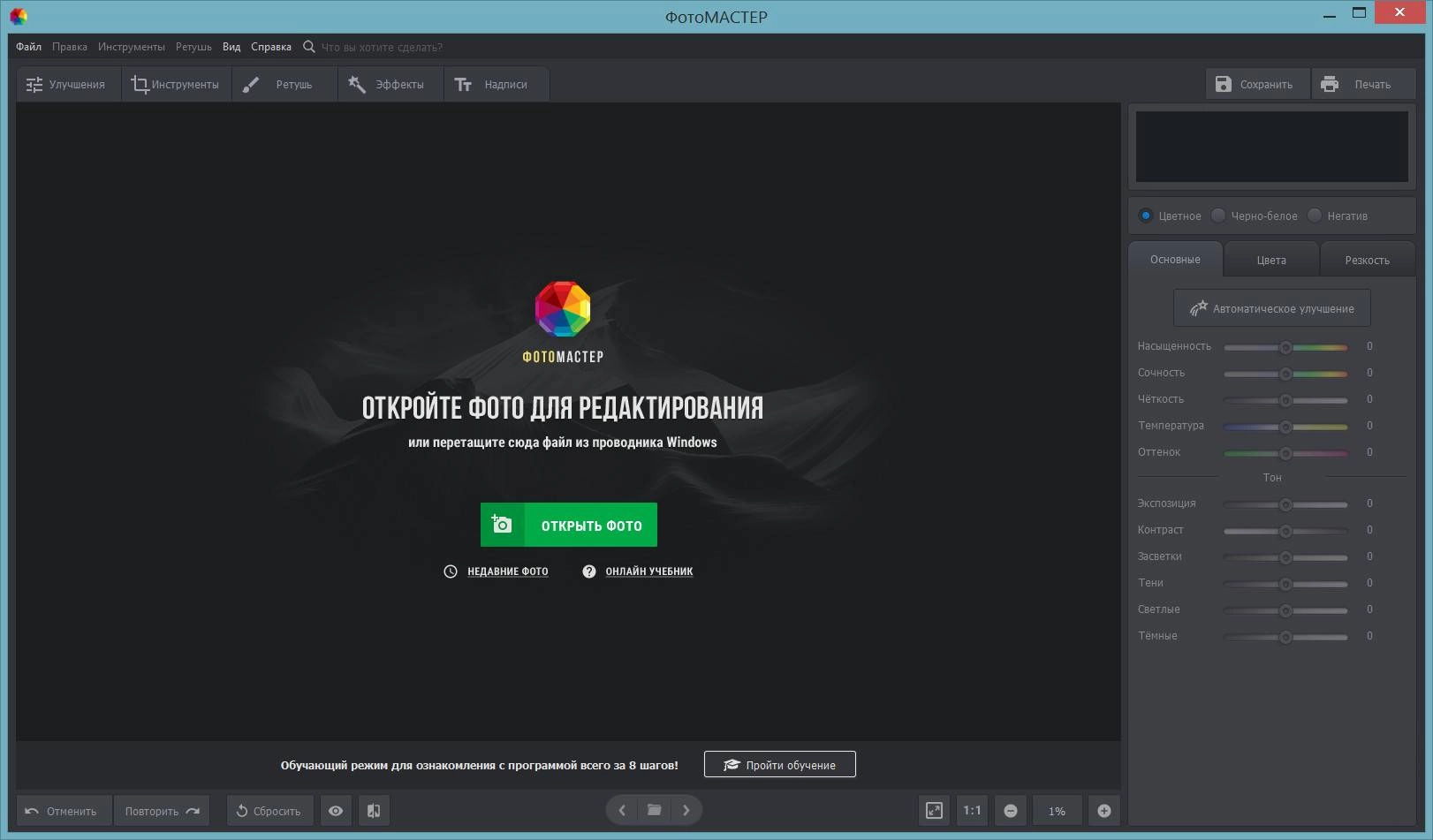
Task: Open the Вид menu
Action: click(231, 47)
